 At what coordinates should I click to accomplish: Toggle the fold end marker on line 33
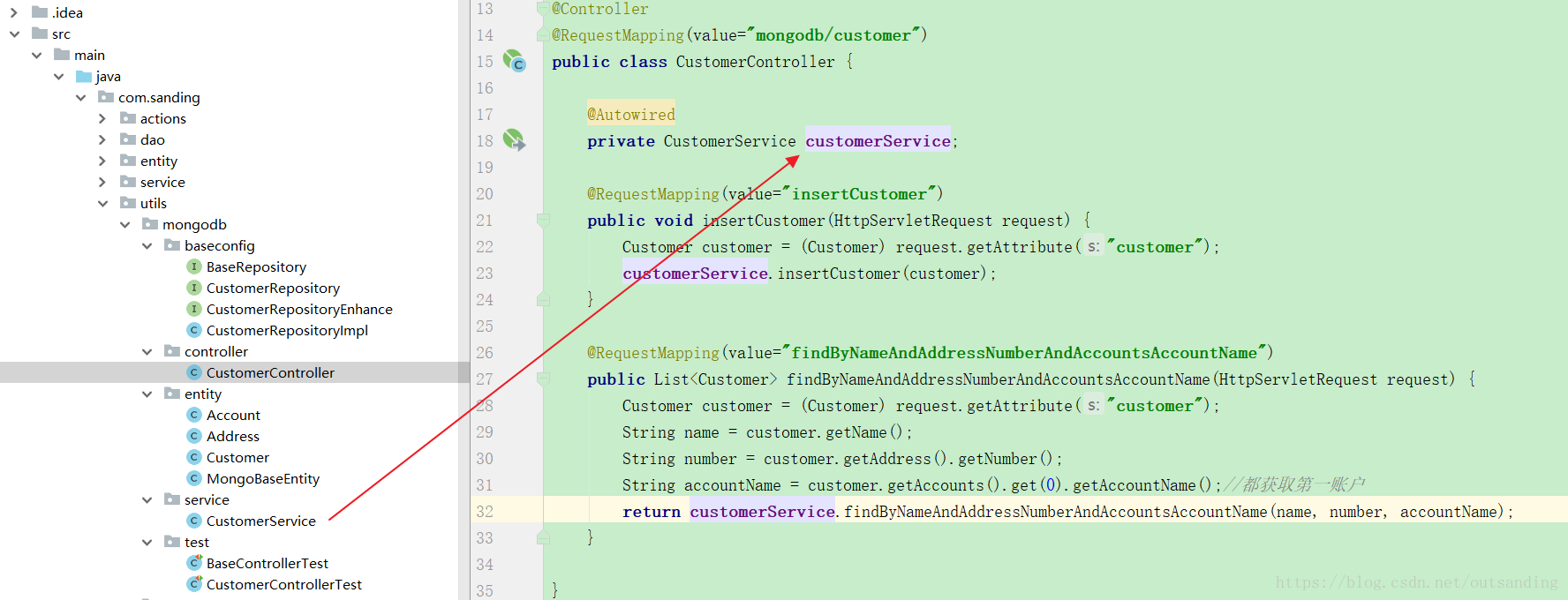(x=543, y=537)
